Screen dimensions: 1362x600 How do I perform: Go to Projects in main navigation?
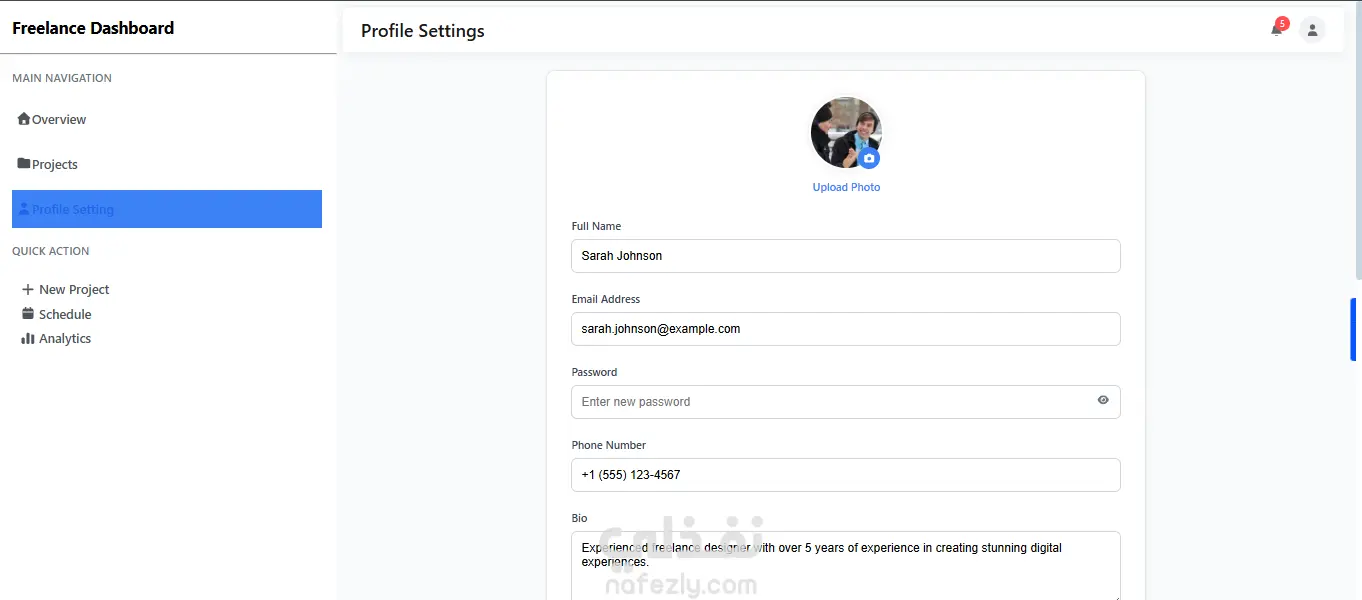click(55, 164)
